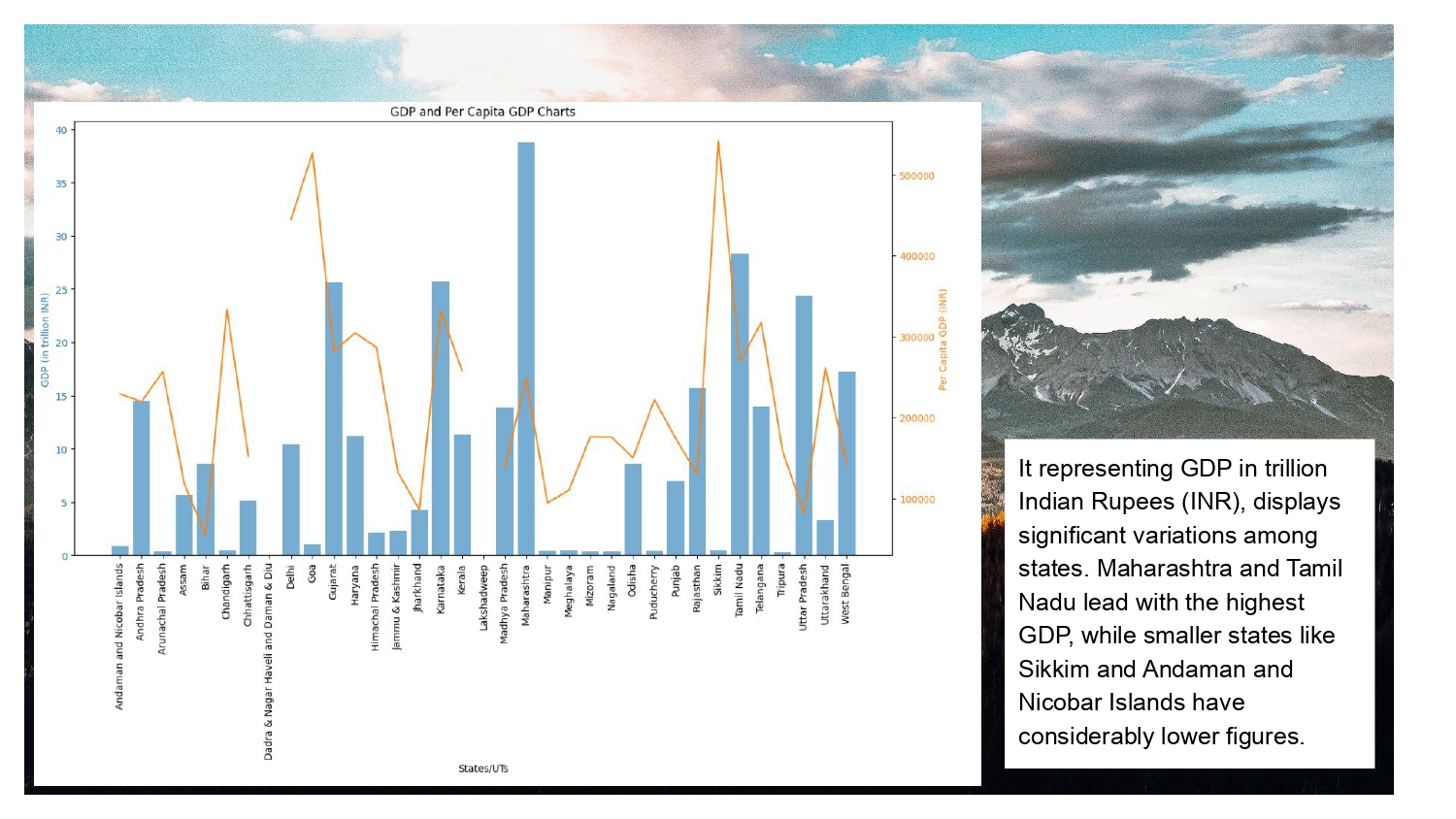Select the Lakshadweep axis label
Image resolution: width=1456 pixels, height=819 pixels.
pos(483,597)
